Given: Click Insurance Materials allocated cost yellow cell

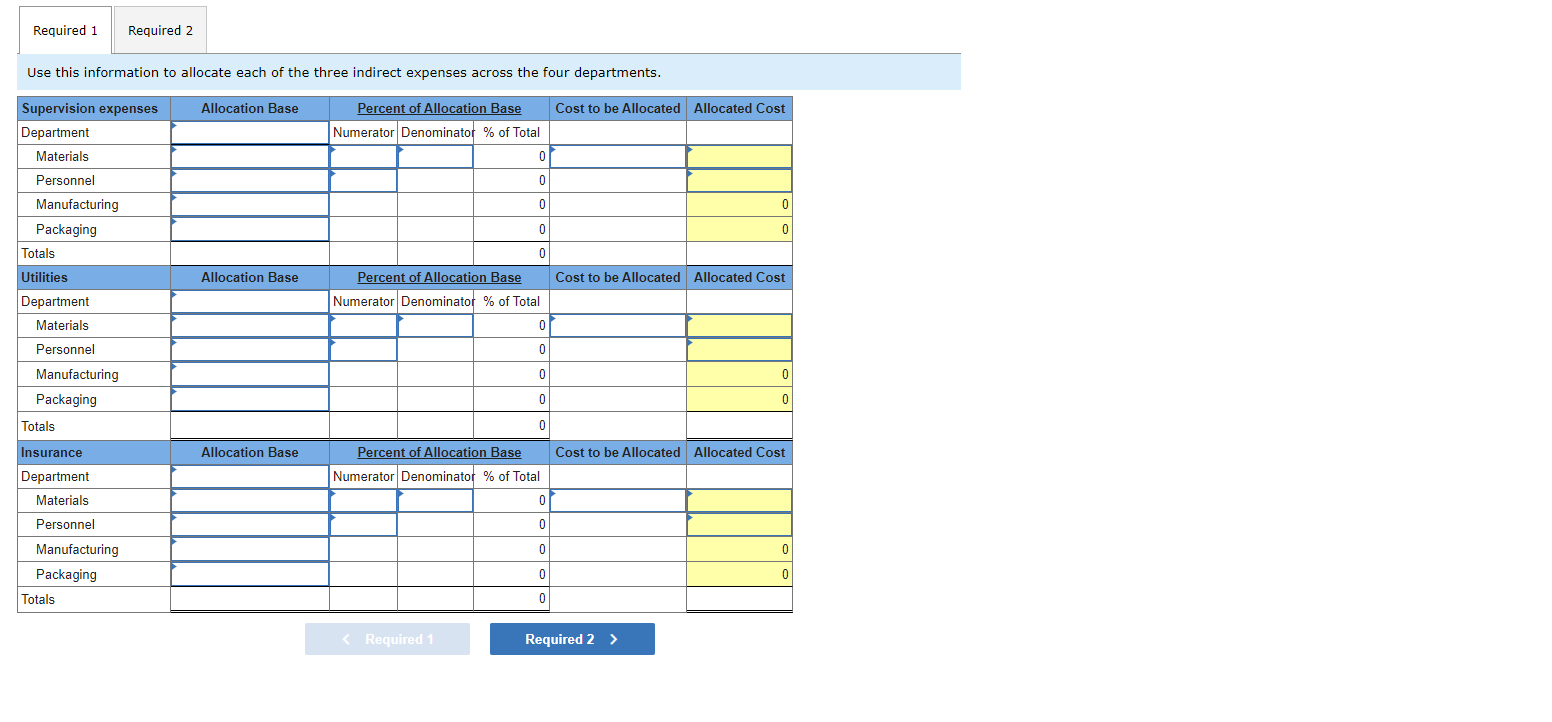Looking at the screenshot, I should point(739,500).
